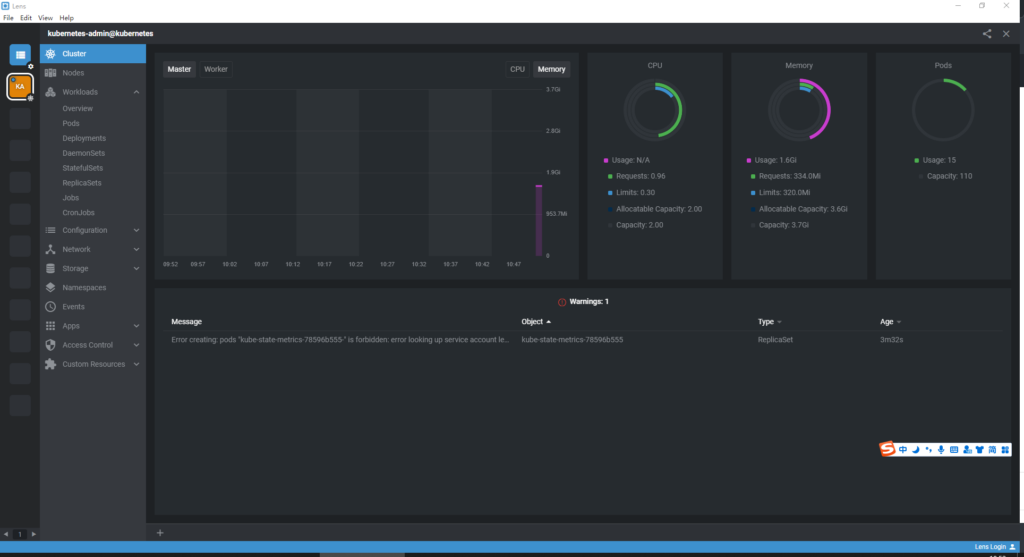Switch chart to Master nodes

pyautogui.click(x=179, y=69)
